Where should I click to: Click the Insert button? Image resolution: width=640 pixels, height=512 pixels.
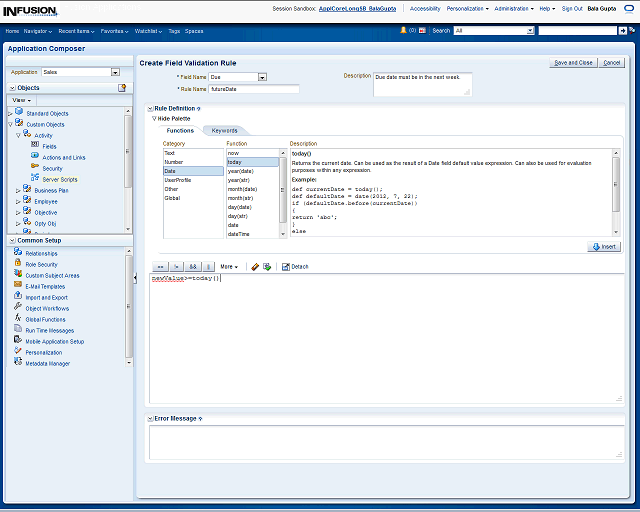[605, 246]
